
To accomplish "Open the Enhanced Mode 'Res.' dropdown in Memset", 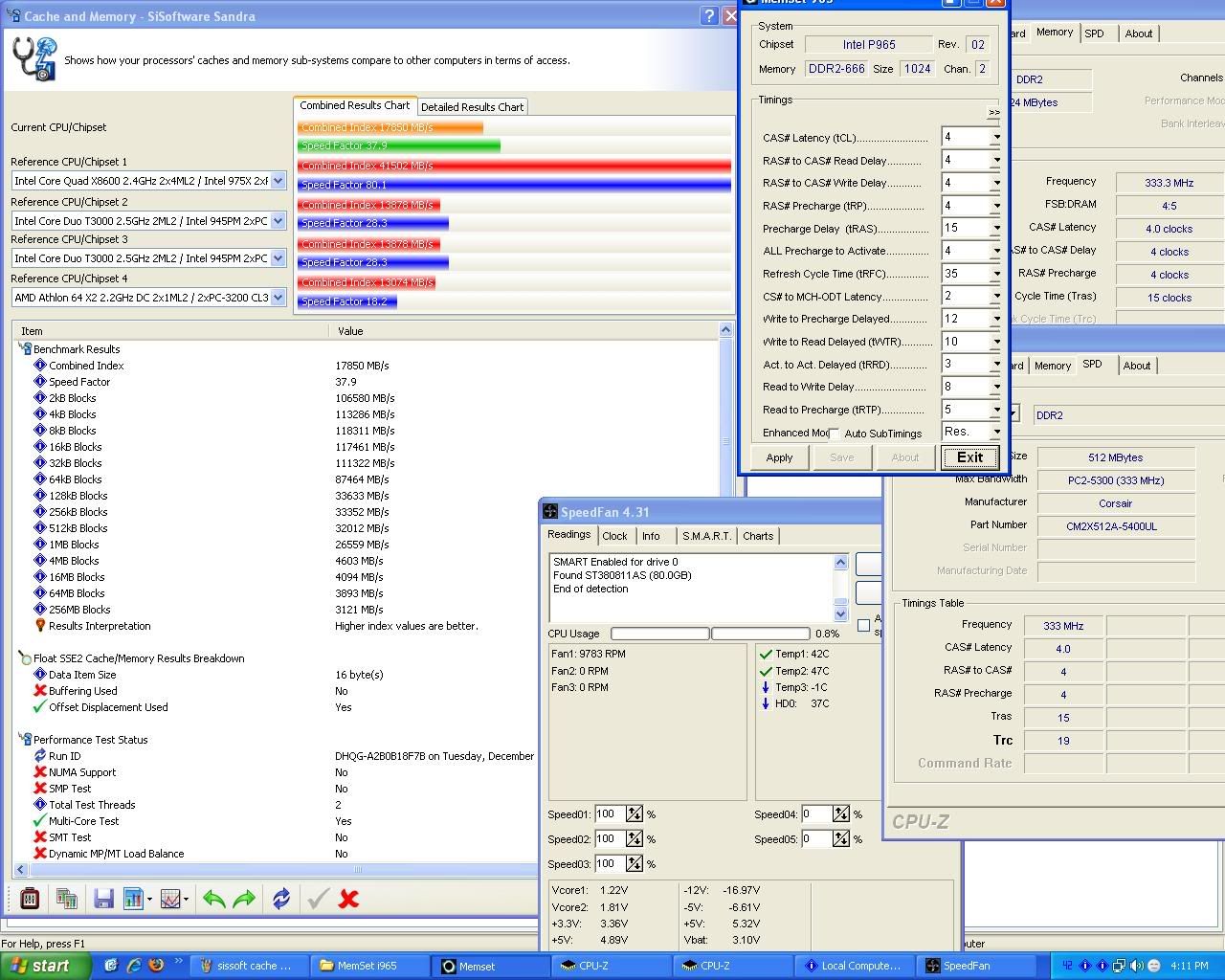I will click(996, 433).
